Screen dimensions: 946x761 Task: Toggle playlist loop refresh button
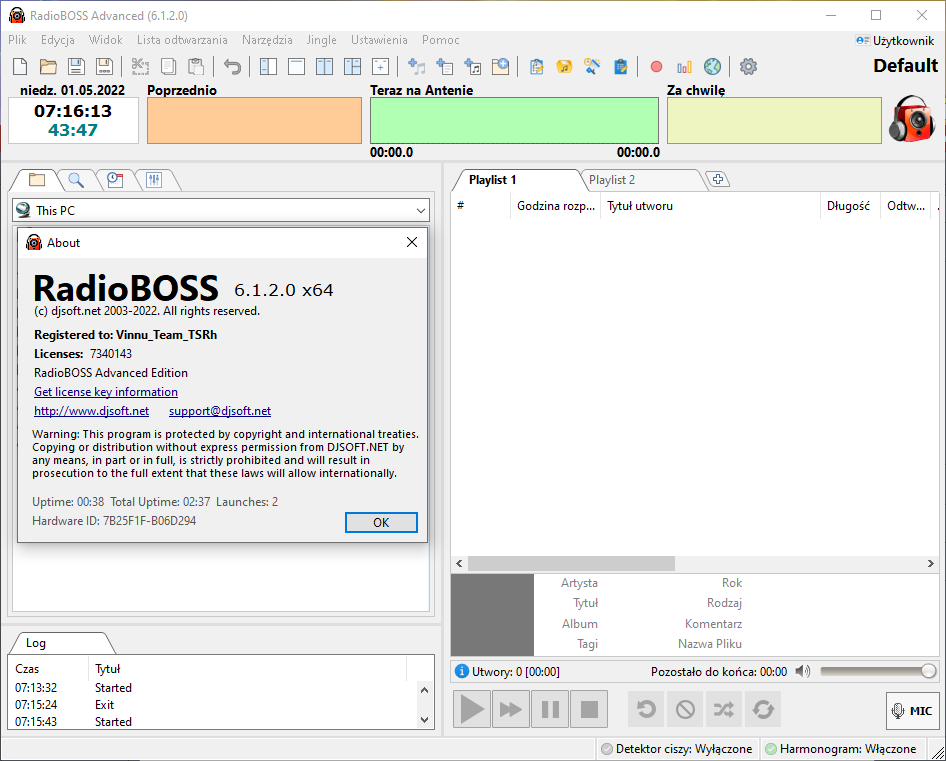tap(763, 709)
